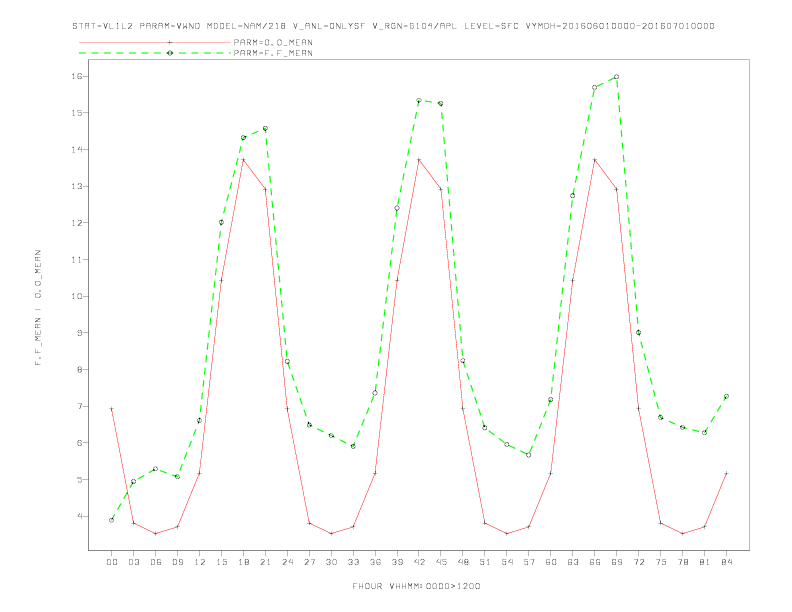Click green circle data point at hour 00
The image size is (792, 612).
tap(112, 520)
